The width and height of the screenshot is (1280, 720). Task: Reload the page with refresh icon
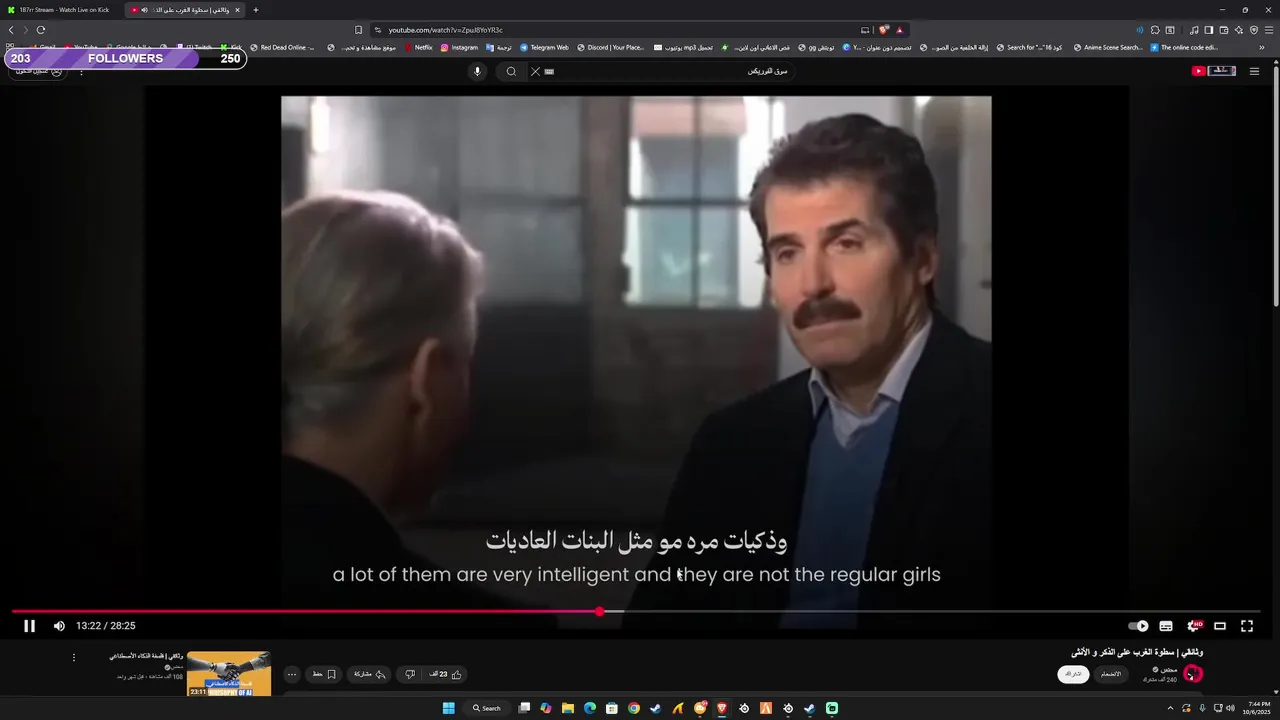(x=41, y=30)
